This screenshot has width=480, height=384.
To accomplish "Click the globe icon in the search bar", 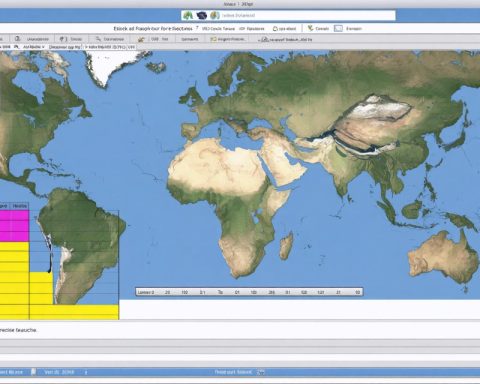I will pos(215,15).
